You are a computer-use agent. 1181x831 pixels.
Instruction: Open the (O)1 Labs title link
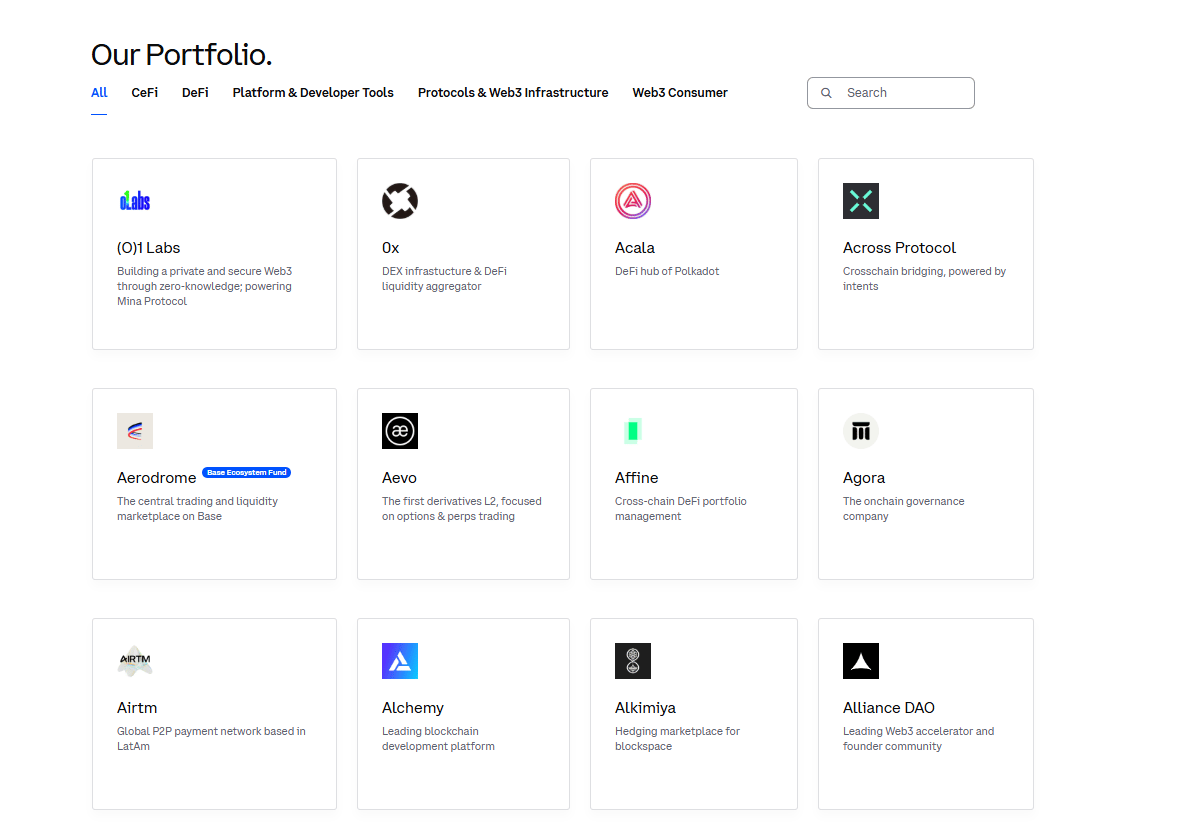[x=148, y=248]
